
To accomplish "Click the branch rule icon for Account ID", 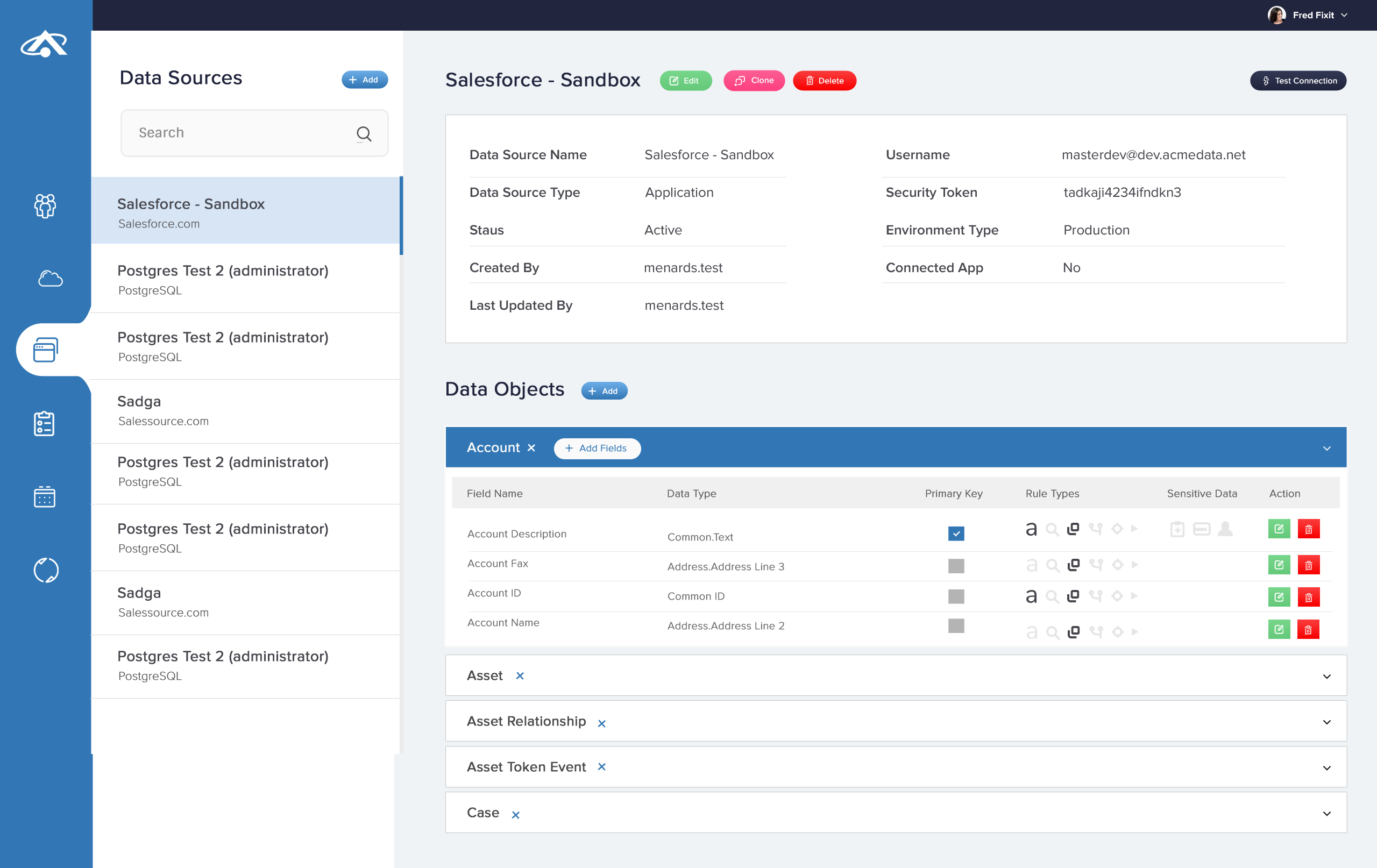I will tap(1096, 596).
